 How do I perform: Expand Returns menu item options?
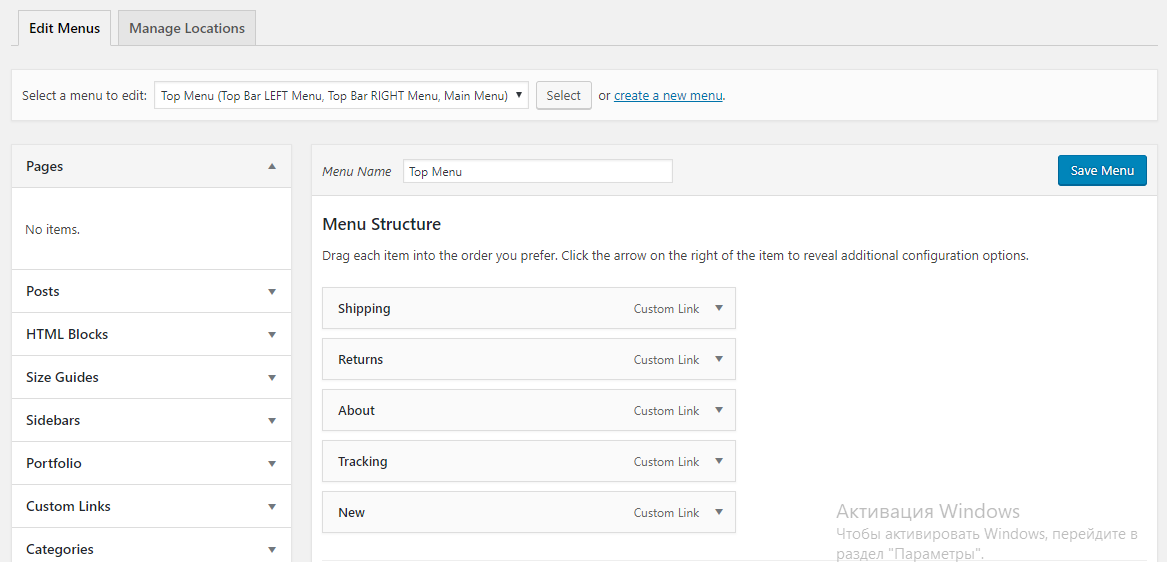tap(718, 360)
